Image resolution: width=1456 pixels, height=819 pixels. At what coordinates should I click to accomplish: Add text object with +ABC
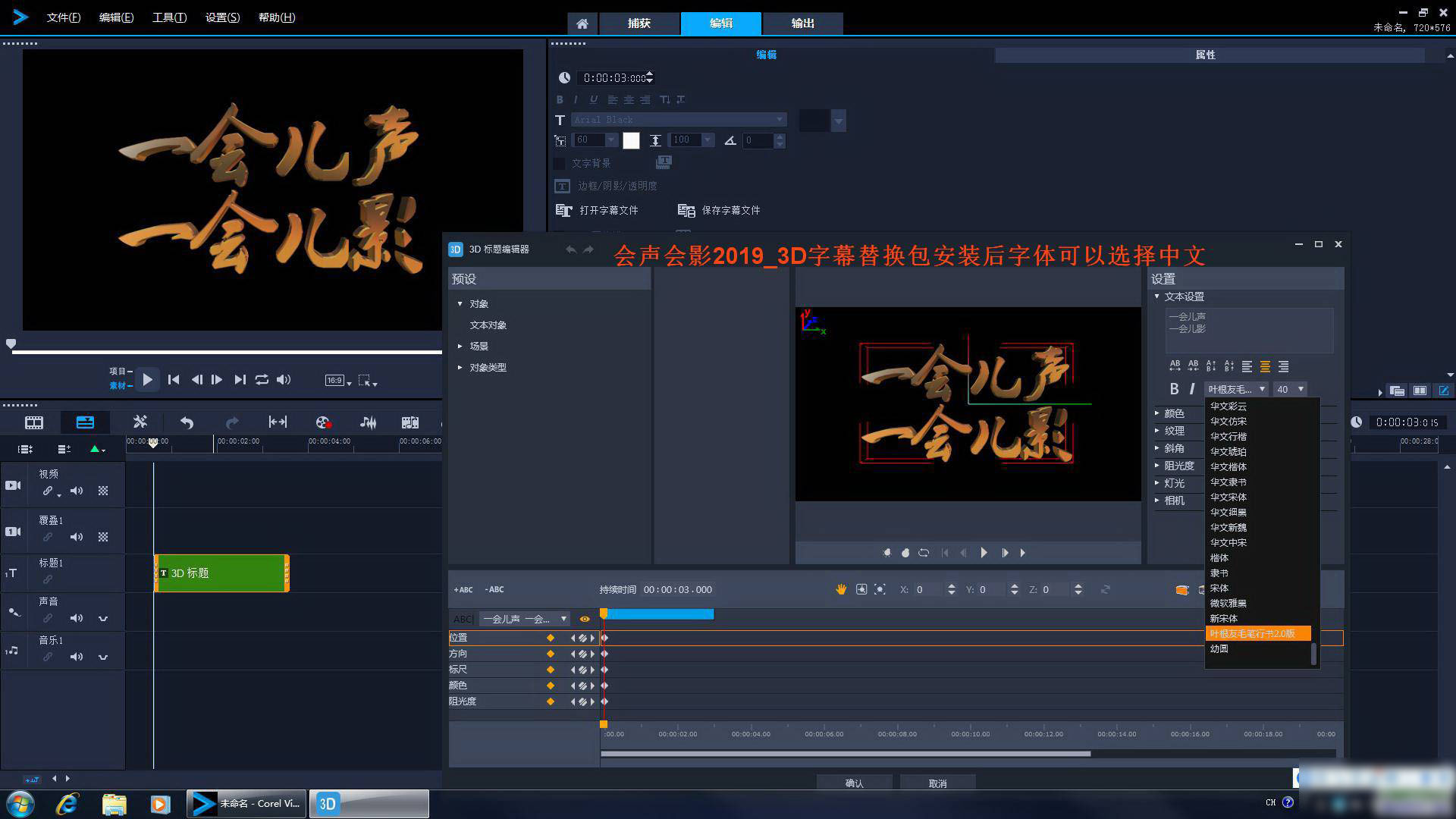(463, 590)
